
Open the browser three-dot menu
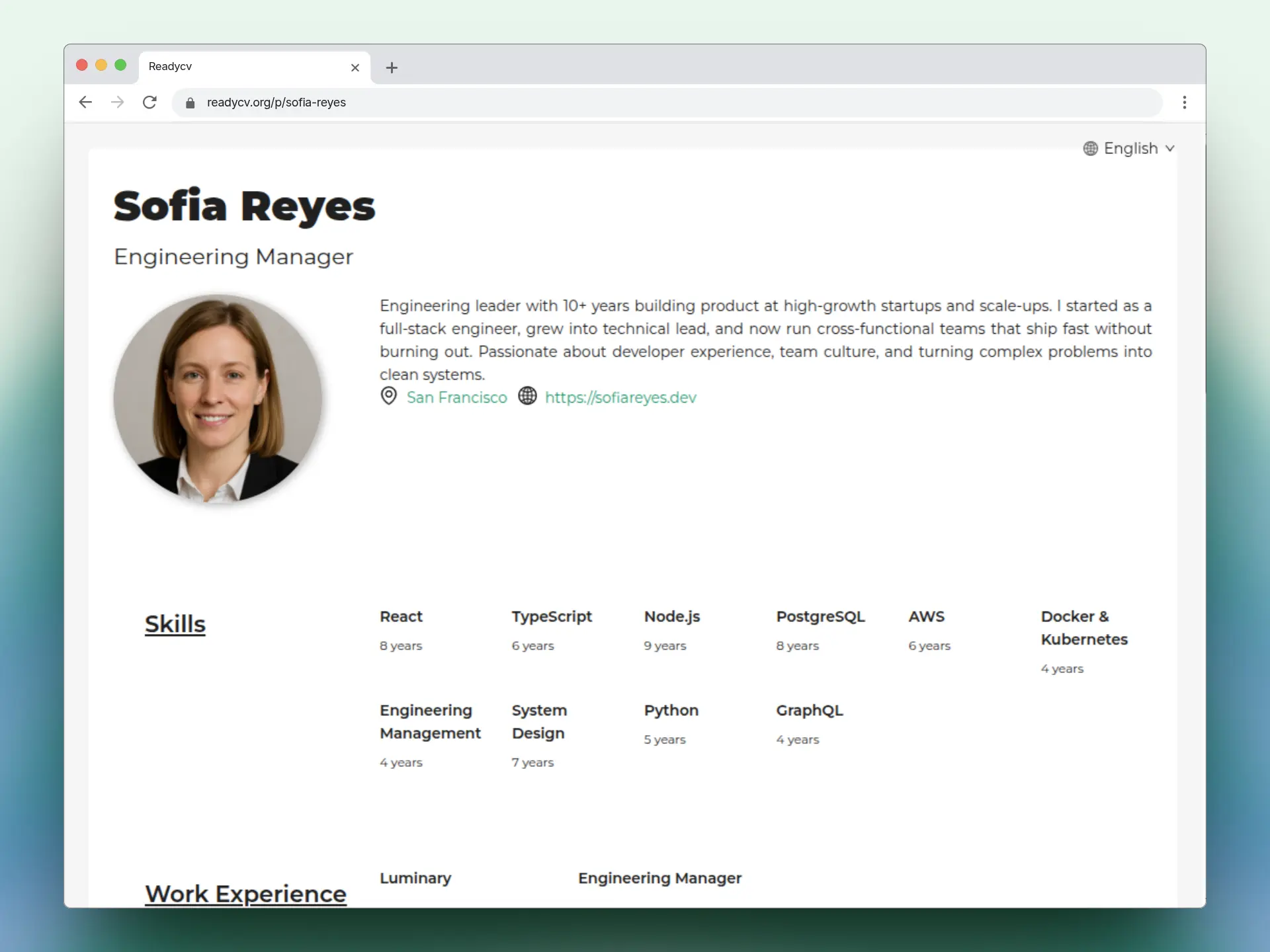point(1184,102)
